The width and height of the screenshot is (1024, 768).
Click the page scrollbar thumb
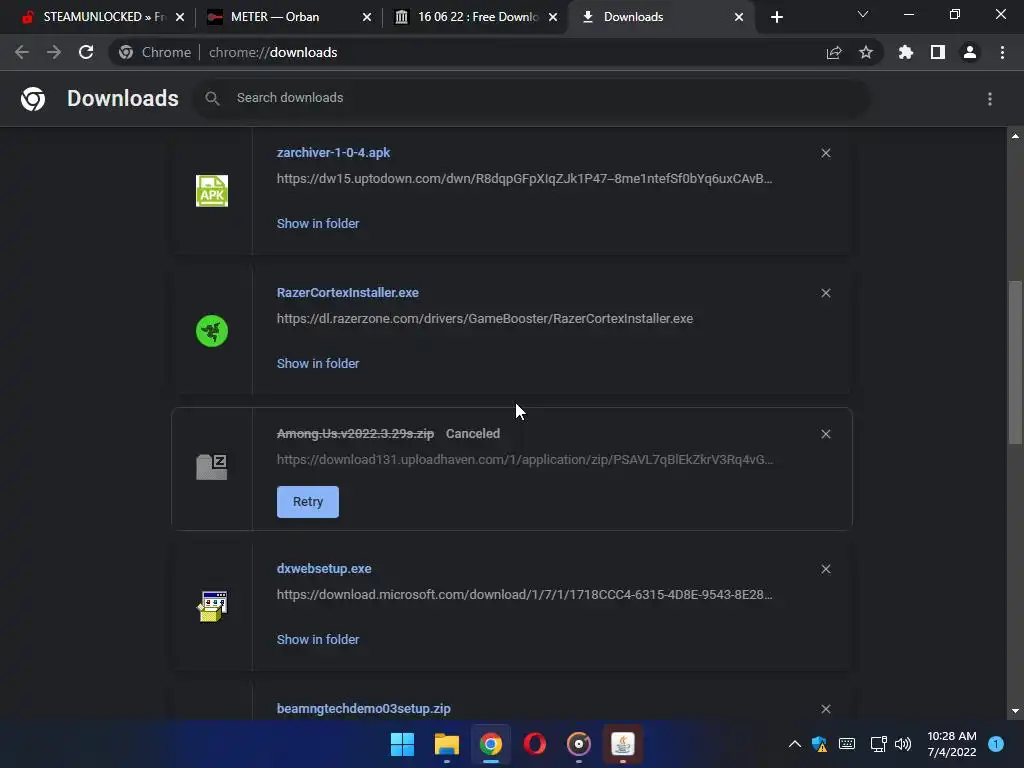(x=1015, y=362)
